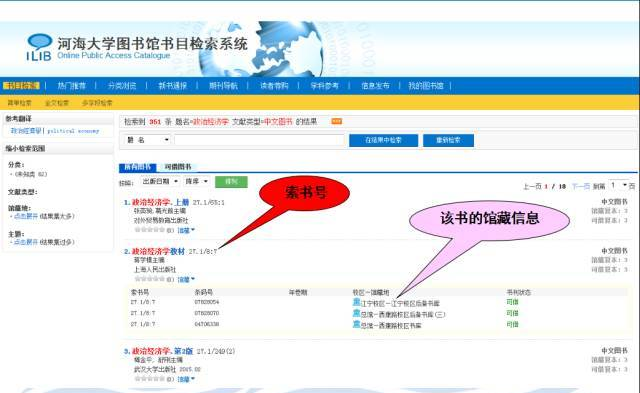Focus the search keyword input box
This screenshot has width=640, height=393.
[259, 140]
